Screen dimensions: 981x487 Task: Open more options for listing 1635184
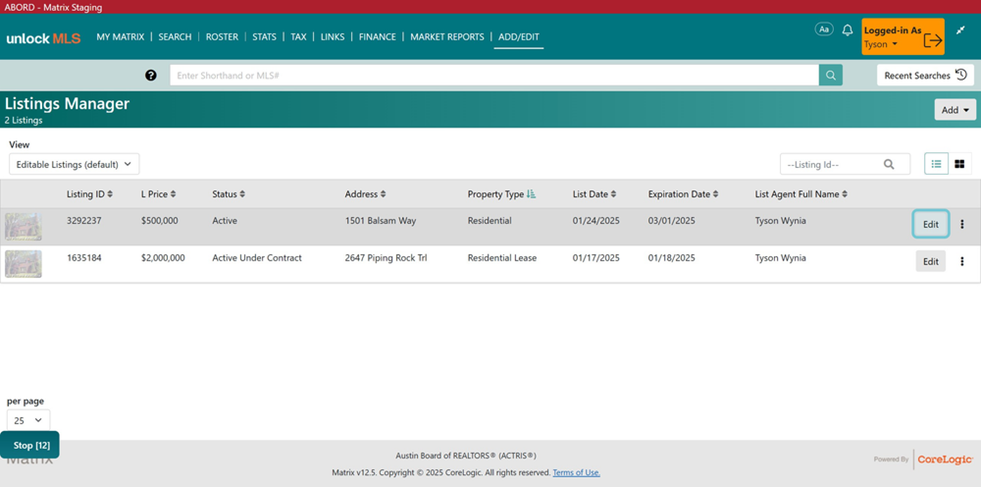962,261
